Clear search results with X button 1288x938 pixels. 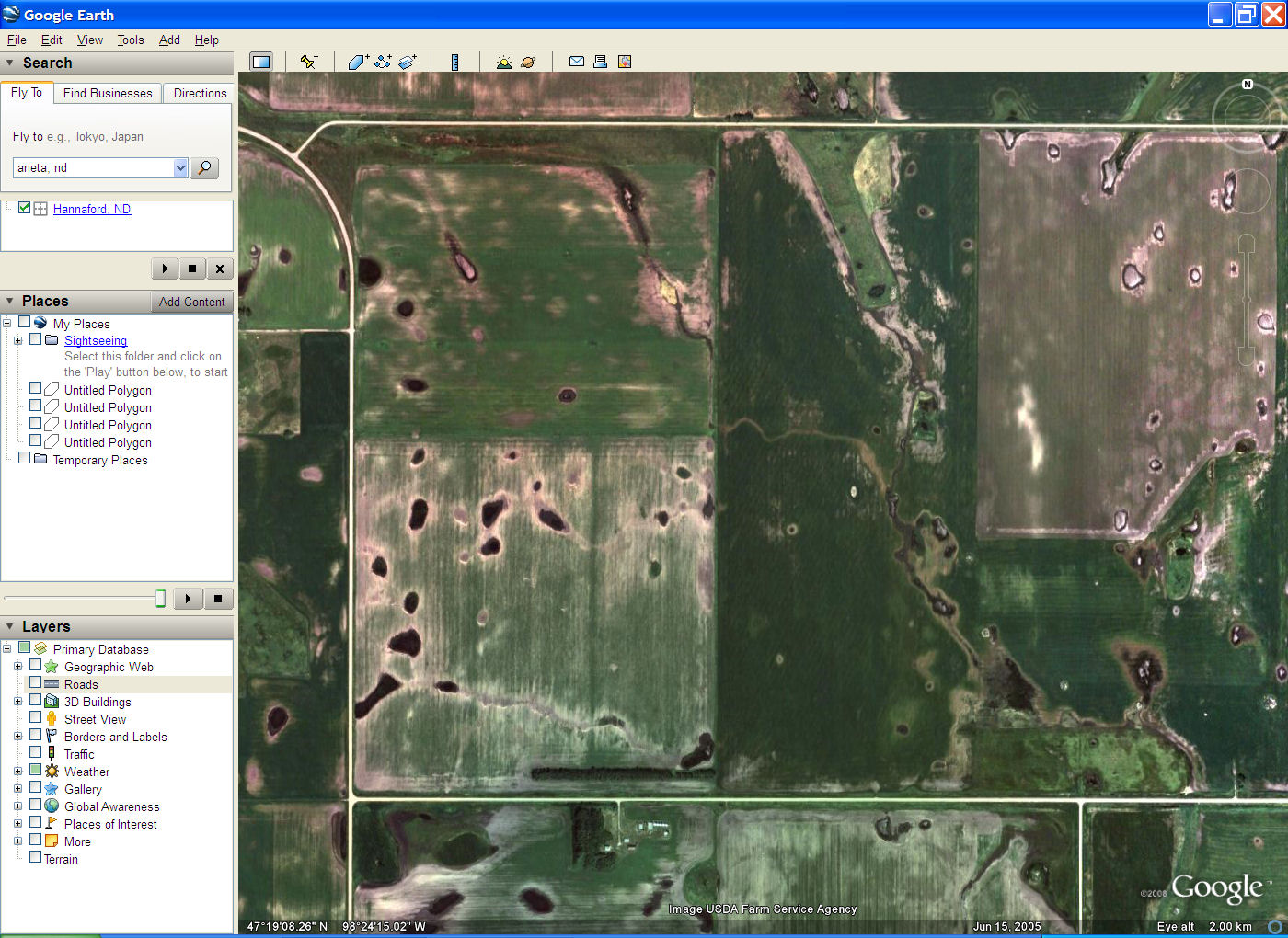click(220, 269)
